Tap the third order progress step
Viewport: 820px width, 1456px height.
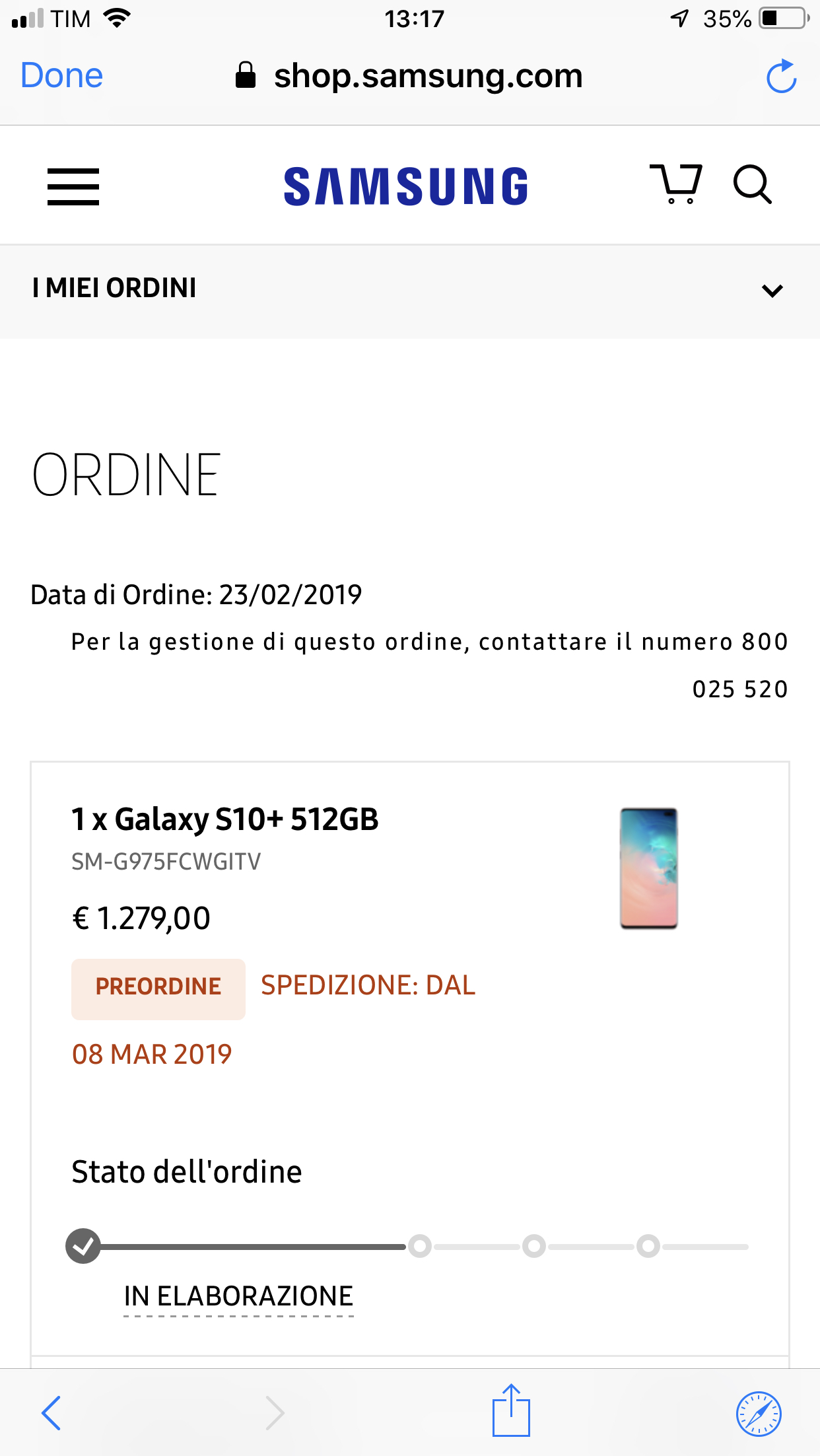(534, 1246)
